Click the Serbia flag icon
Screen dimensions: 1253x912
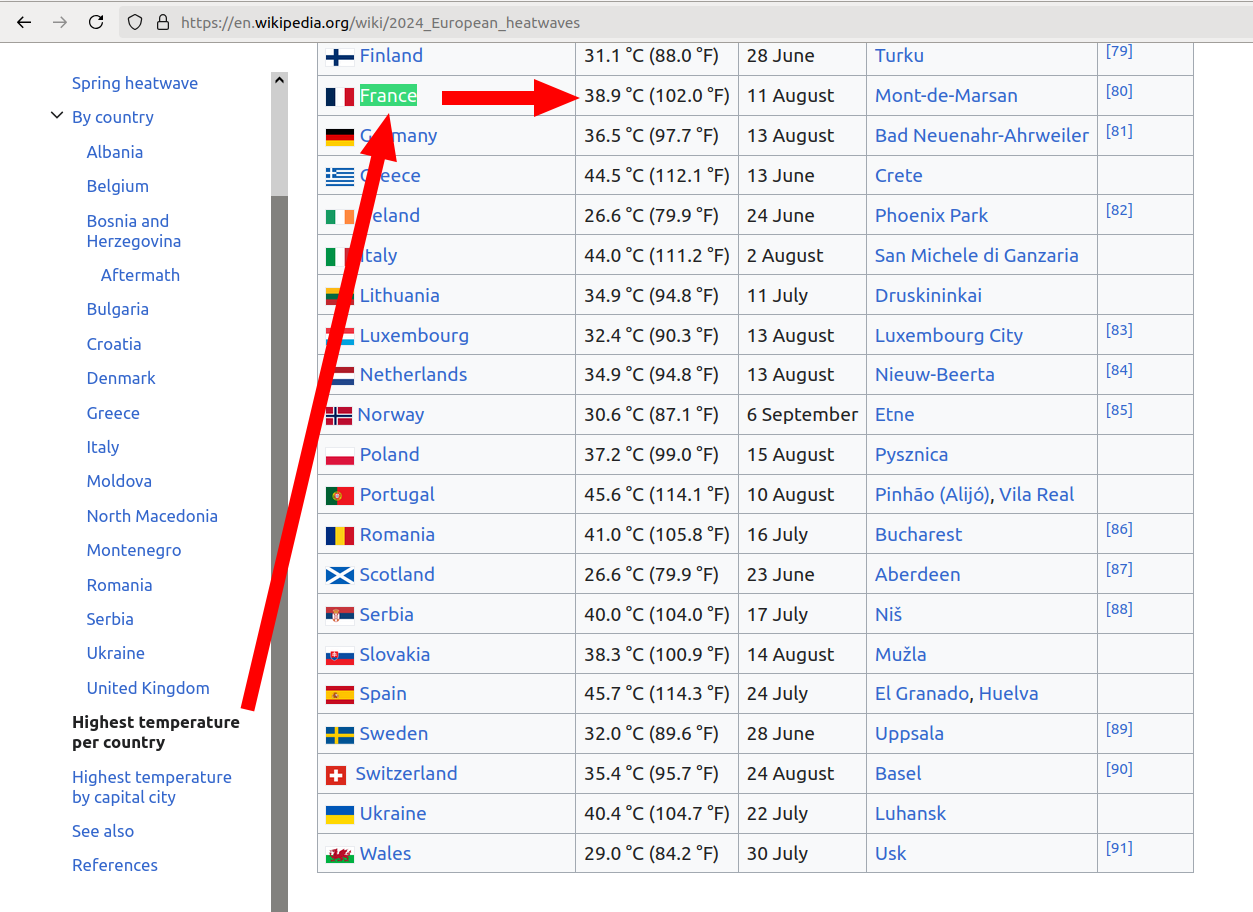coord(340,615)
